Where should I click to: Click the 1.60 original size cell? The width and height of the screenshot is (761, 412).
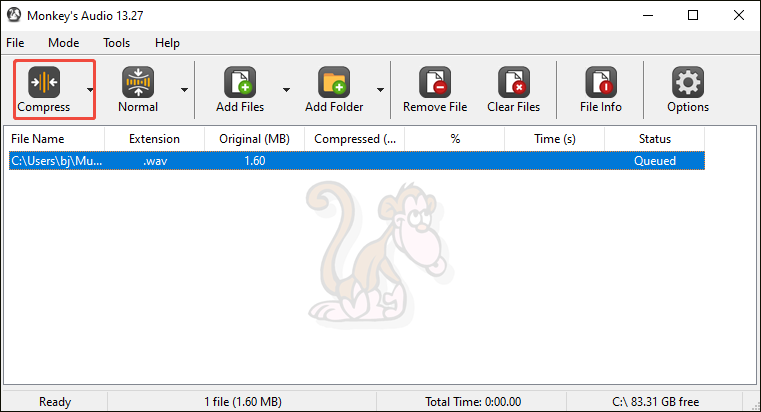(x=255, y=161)
